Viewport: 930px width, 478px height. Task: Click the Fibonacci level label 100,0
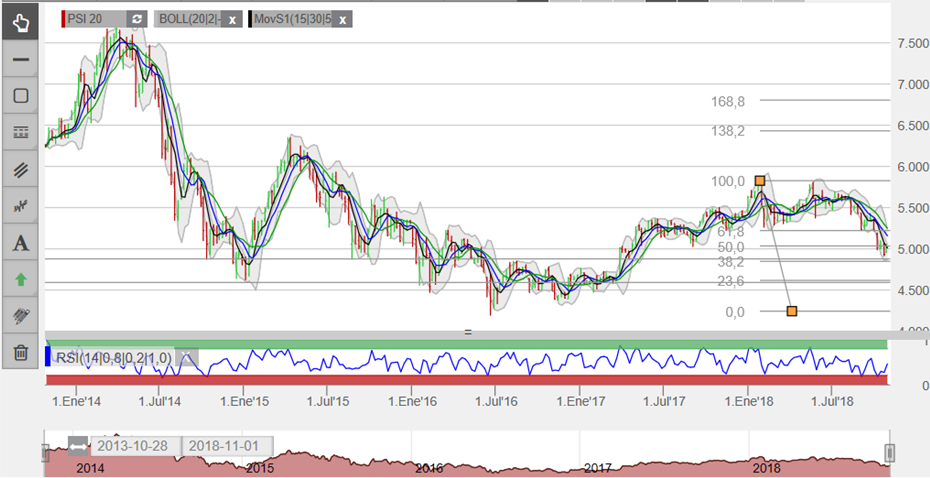click(x=728, y=181)
